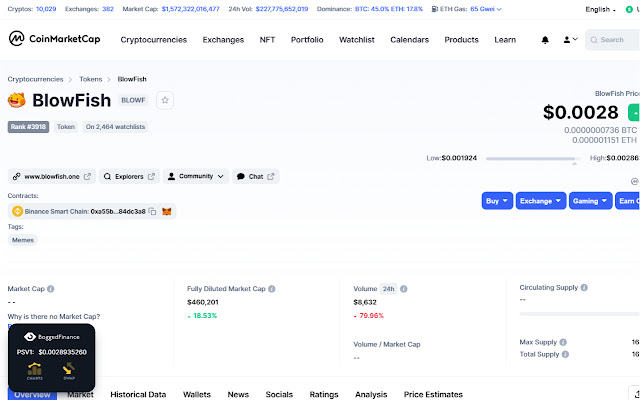Expand the ETH Gas dropdown
640x400 pixels.
(x=485, y=9)
